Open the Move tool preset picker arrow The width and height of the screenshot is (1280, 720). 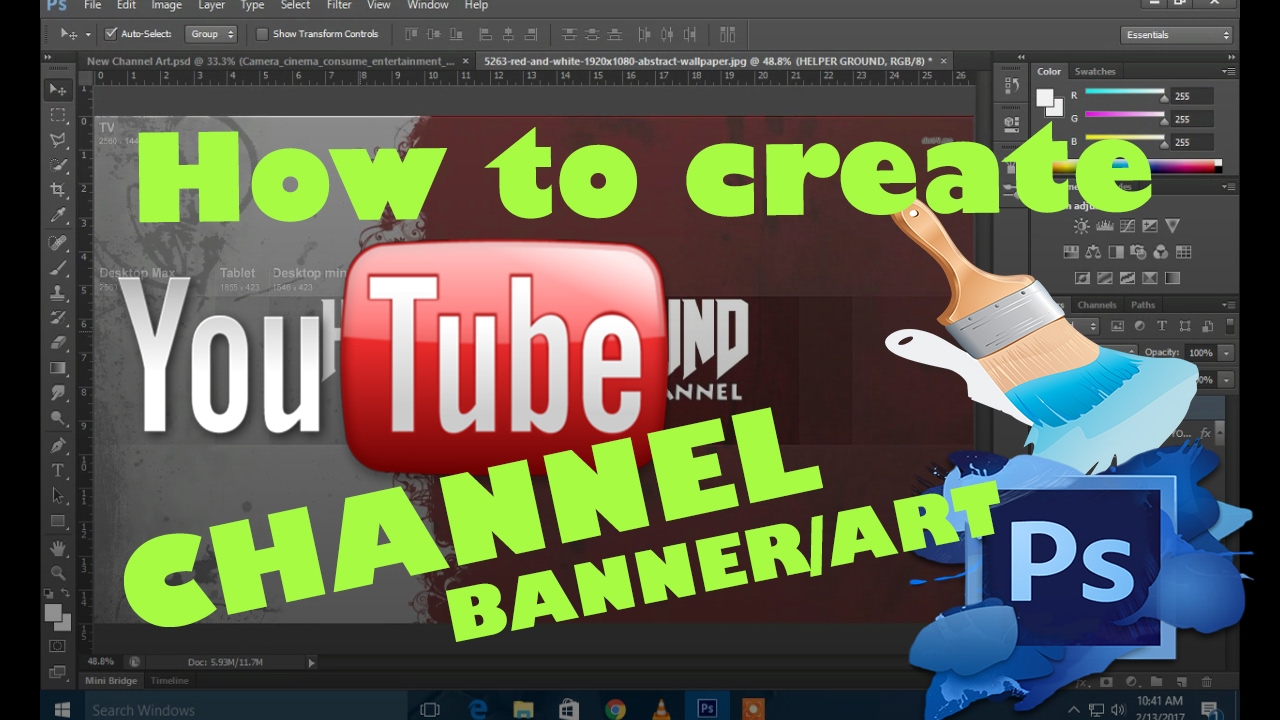(x=88, y=34)
